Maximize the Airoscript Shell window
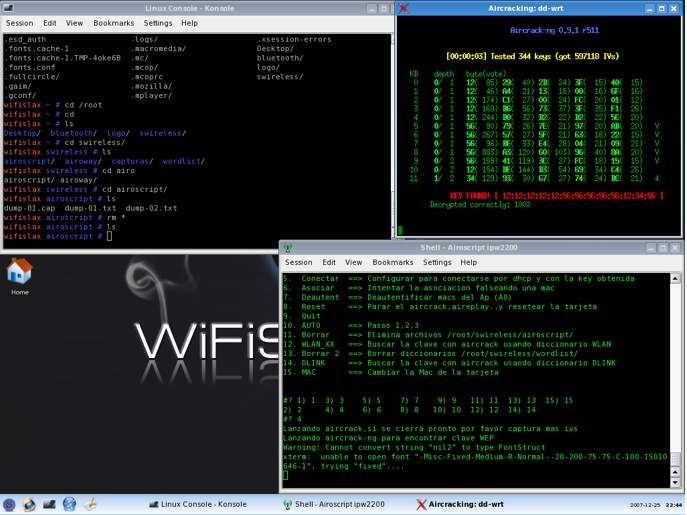The width and height of the screenshot is (687, 515). [x=663, y=248]
